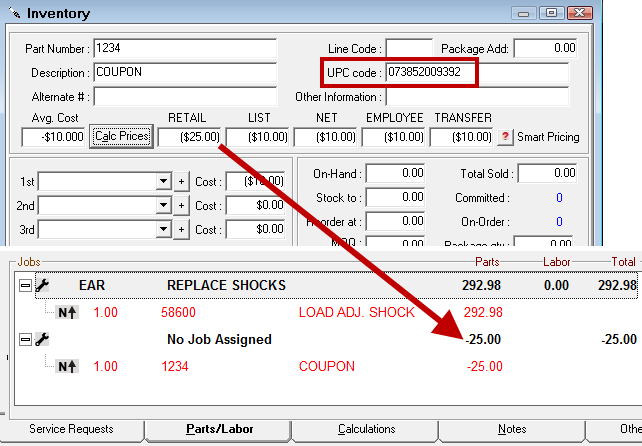
Task: Click the COUPON description in jobs list
Action: coord(327,367)
